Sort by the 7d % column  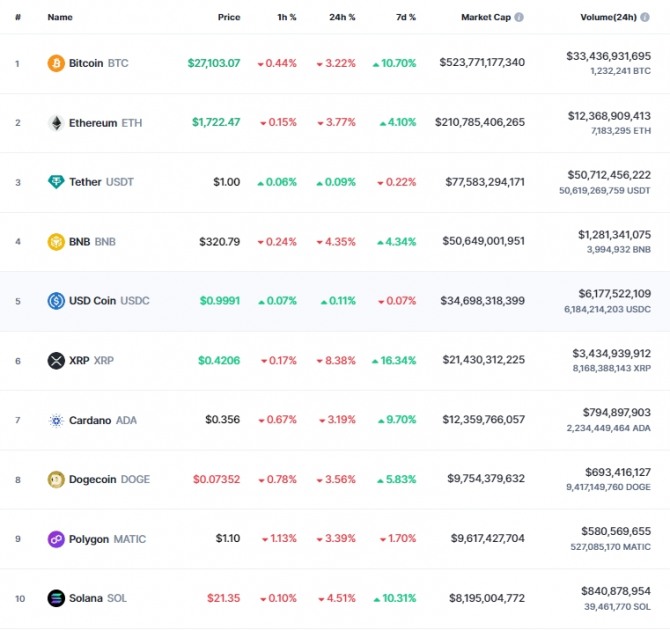point(404,18)
